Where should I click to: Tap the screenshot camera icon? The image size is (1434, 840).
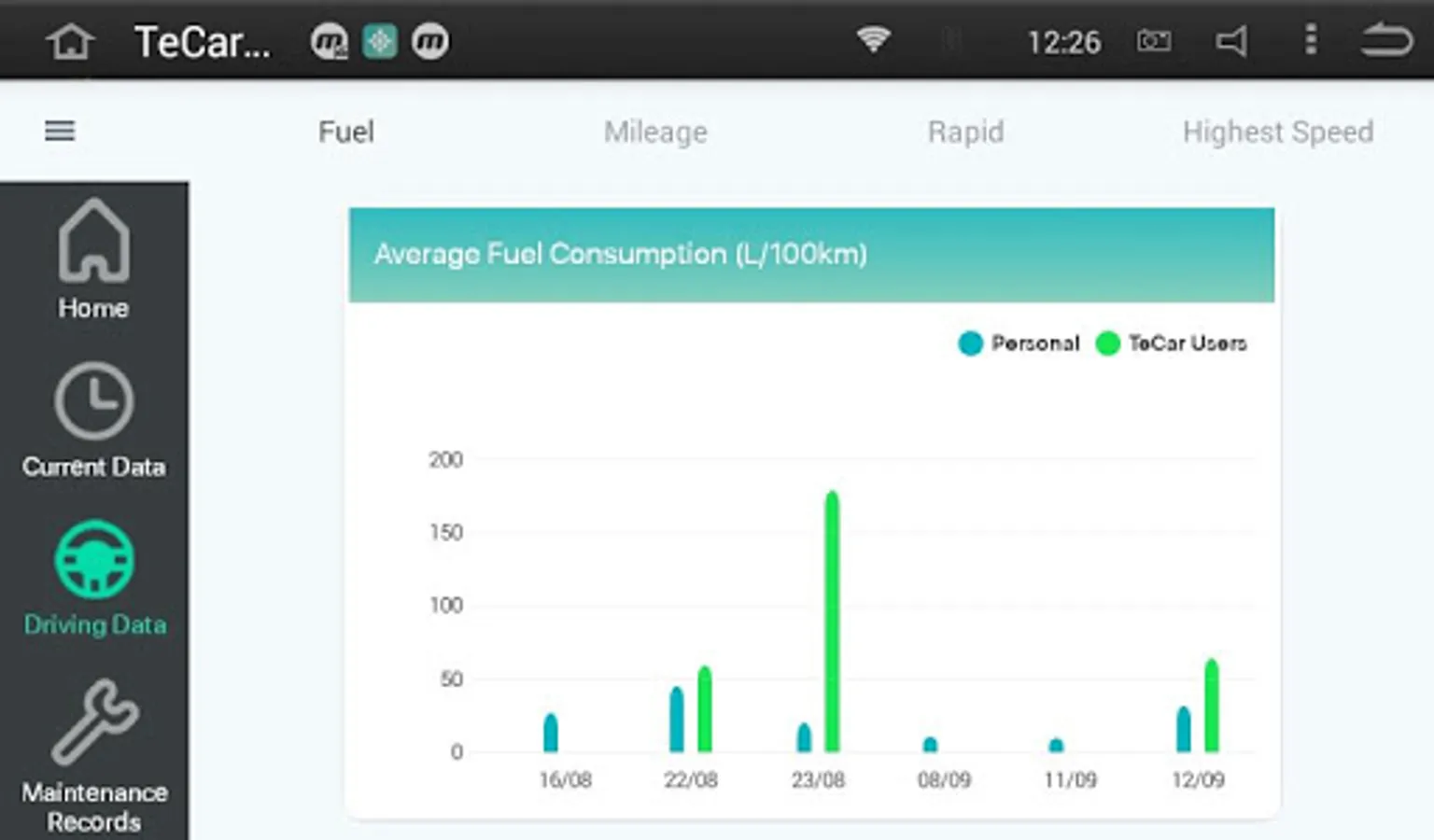tap(1154, 41)
